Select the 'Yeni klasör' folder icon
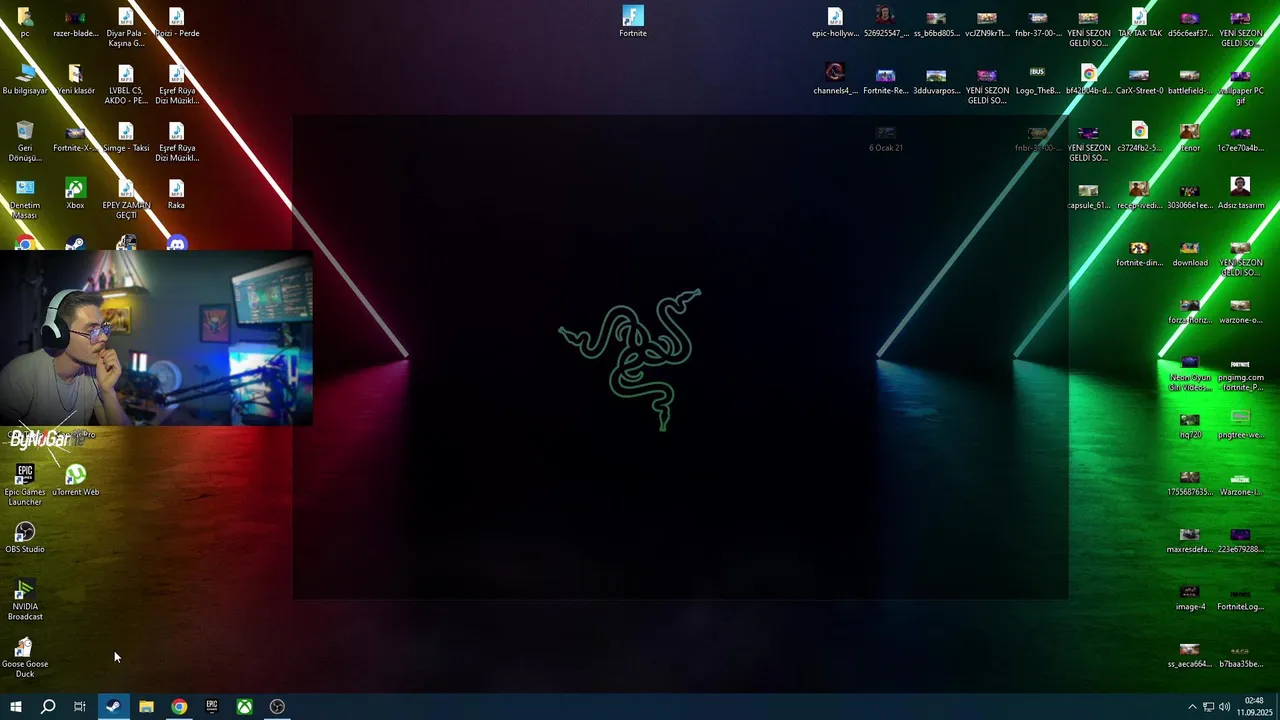The height and width of the screenshot is (720, 1280). [x=75, y=80]
